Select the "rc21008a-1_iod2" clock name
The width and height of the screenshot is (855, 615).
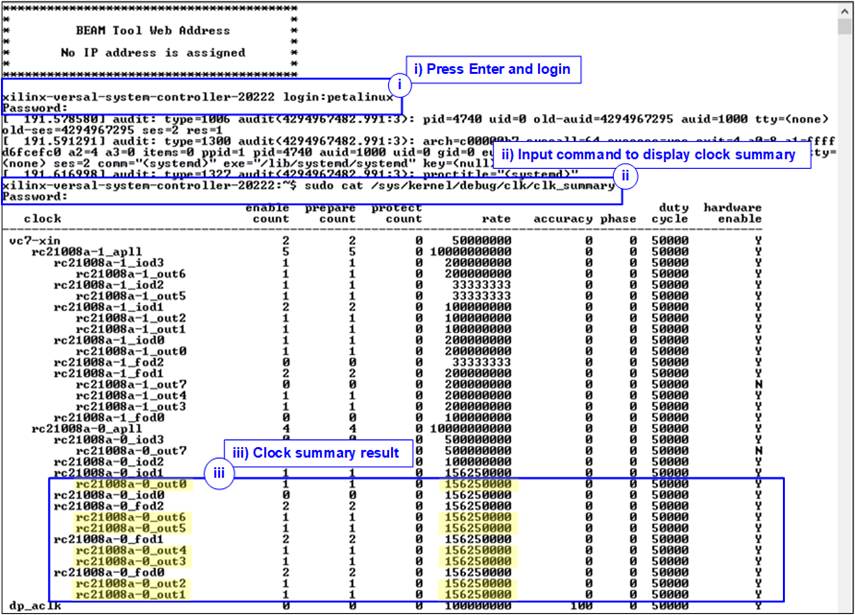click(x=109, y=285)
